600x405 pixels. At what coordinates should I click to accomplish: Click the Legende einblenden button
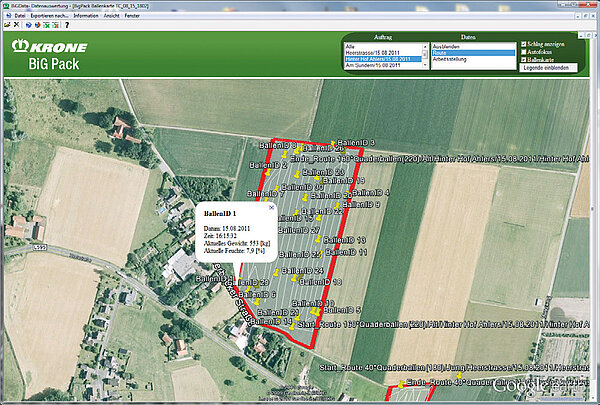click(549, 68)
